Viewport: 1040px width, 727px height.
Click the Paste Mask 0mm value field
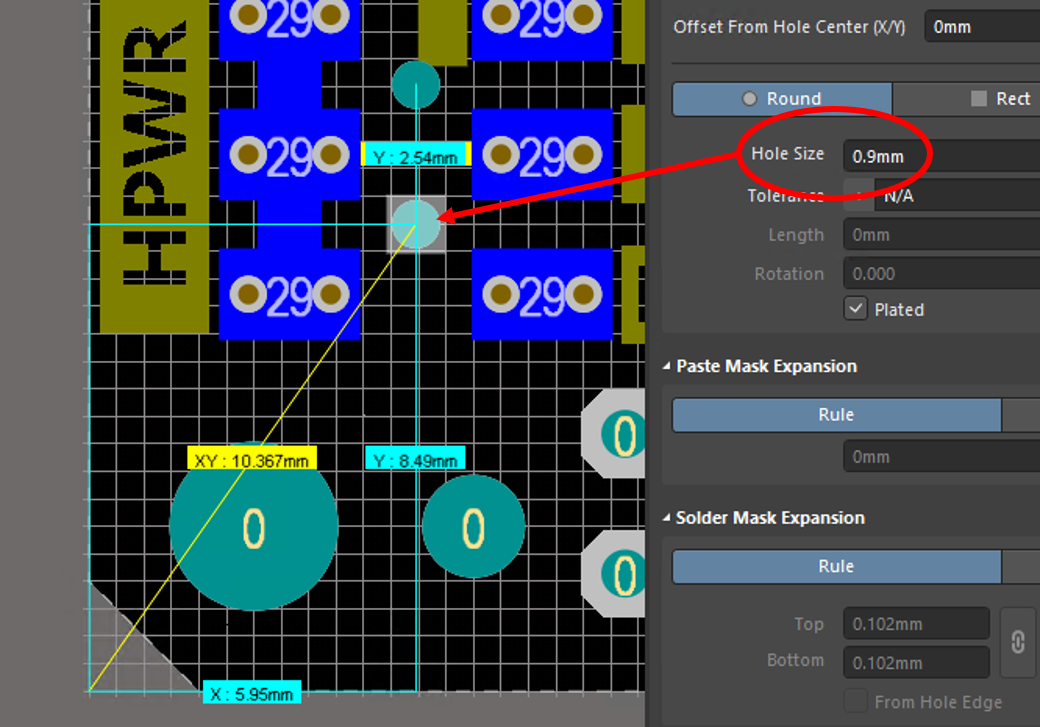941,456
